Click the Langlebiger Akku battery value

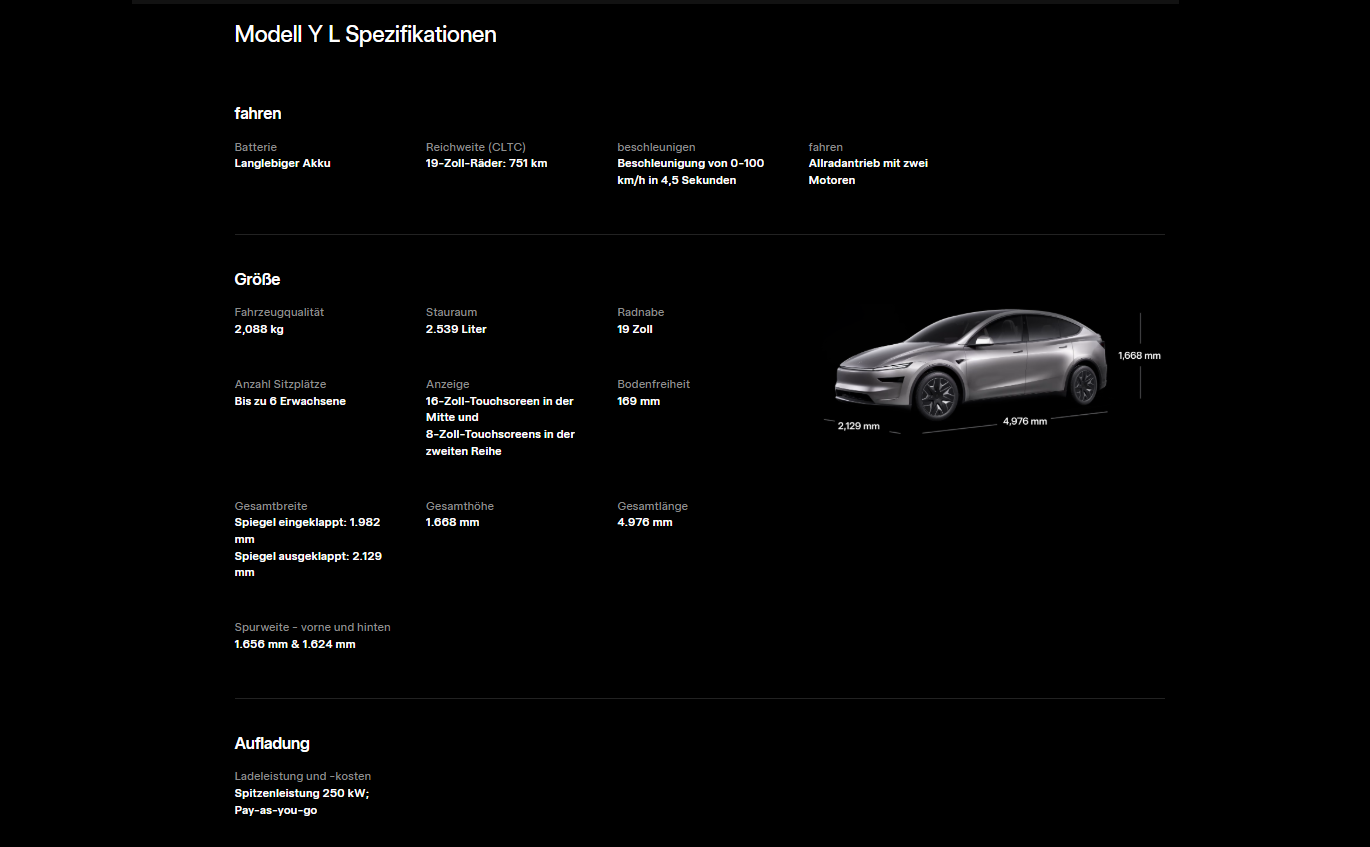pyautogui.click(x=282, y=163)
